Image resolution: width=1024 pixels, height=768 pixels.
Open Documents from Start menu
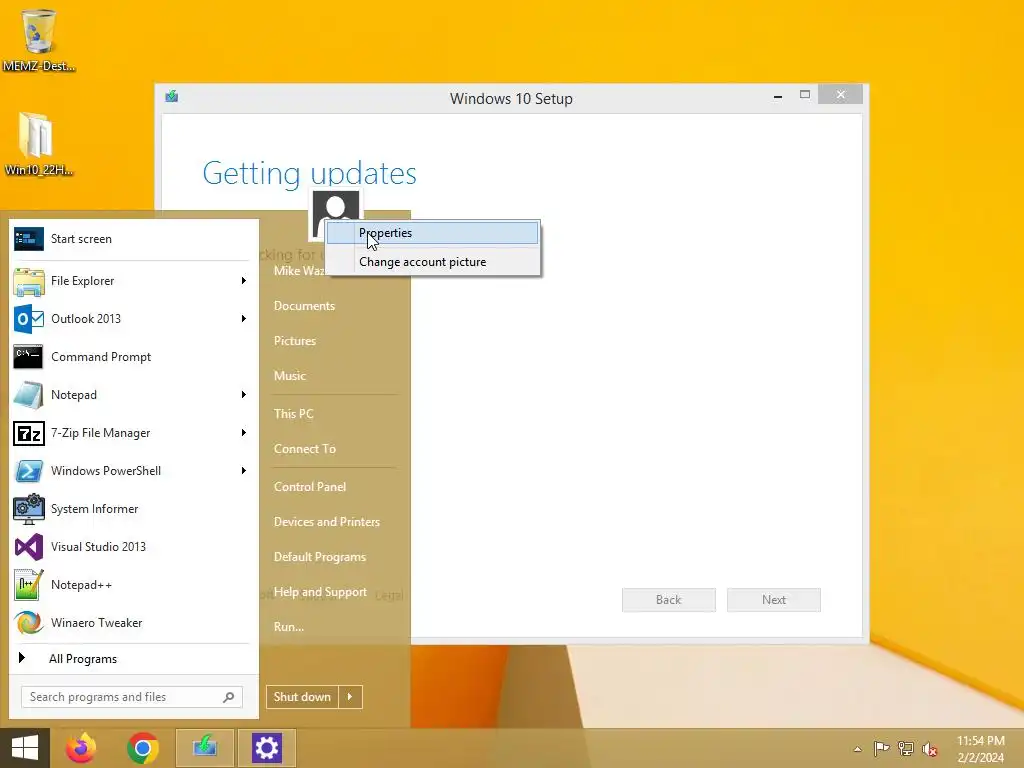pos(304,306)
